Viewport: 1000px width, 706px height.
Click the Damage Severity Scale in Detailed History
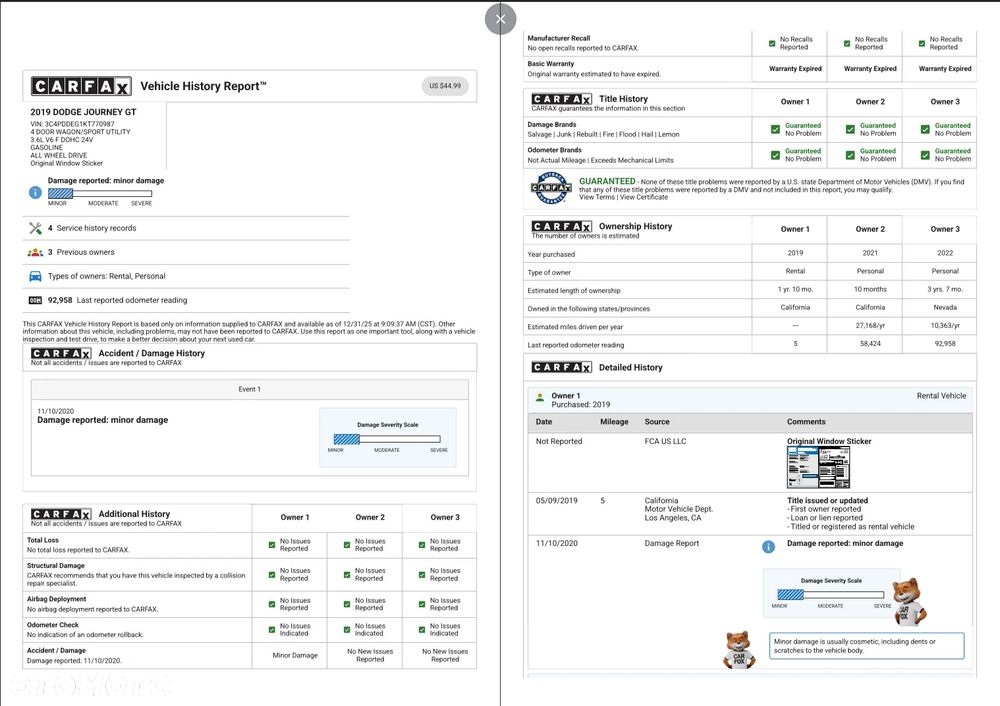(832, 594)
